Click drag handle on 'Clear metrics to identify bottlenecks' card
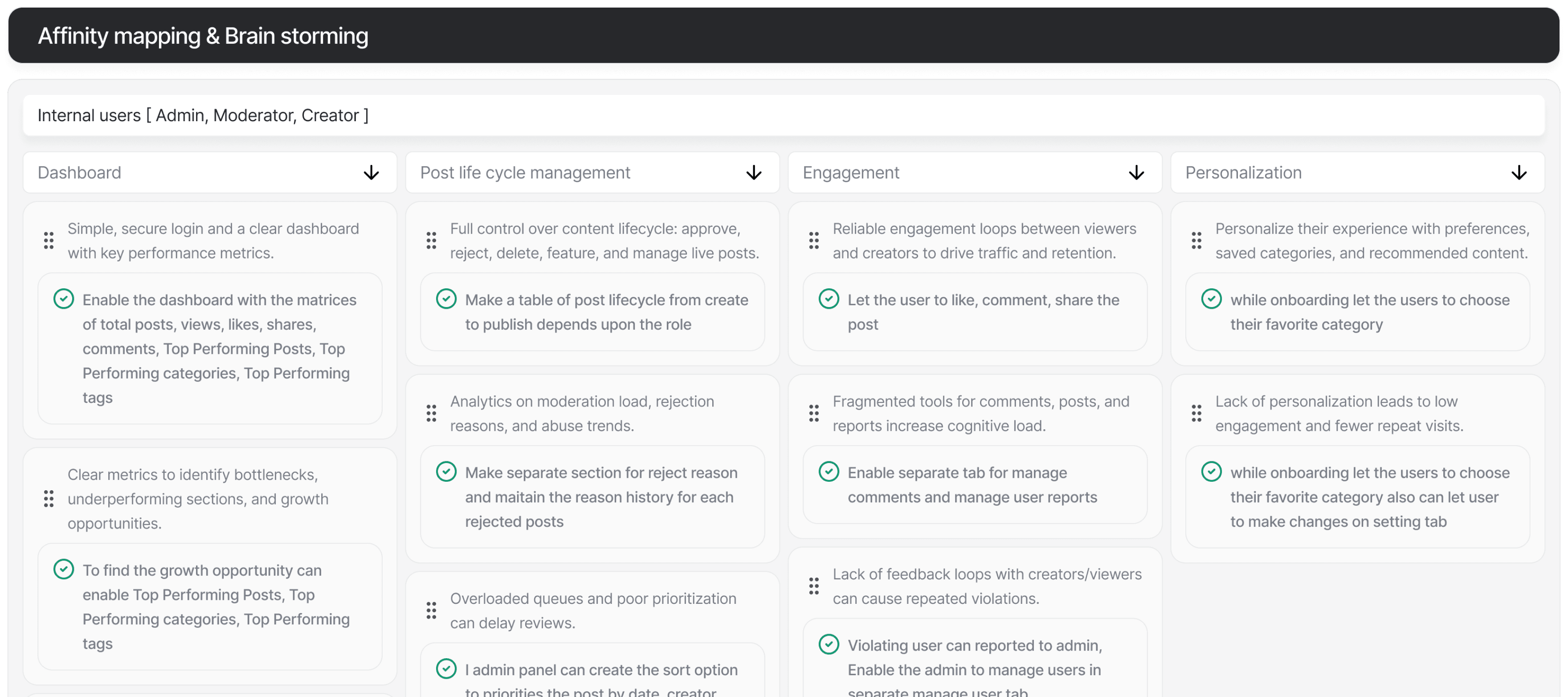The height and width of the screenshot is (697, 1568). (x=49, y=499)
